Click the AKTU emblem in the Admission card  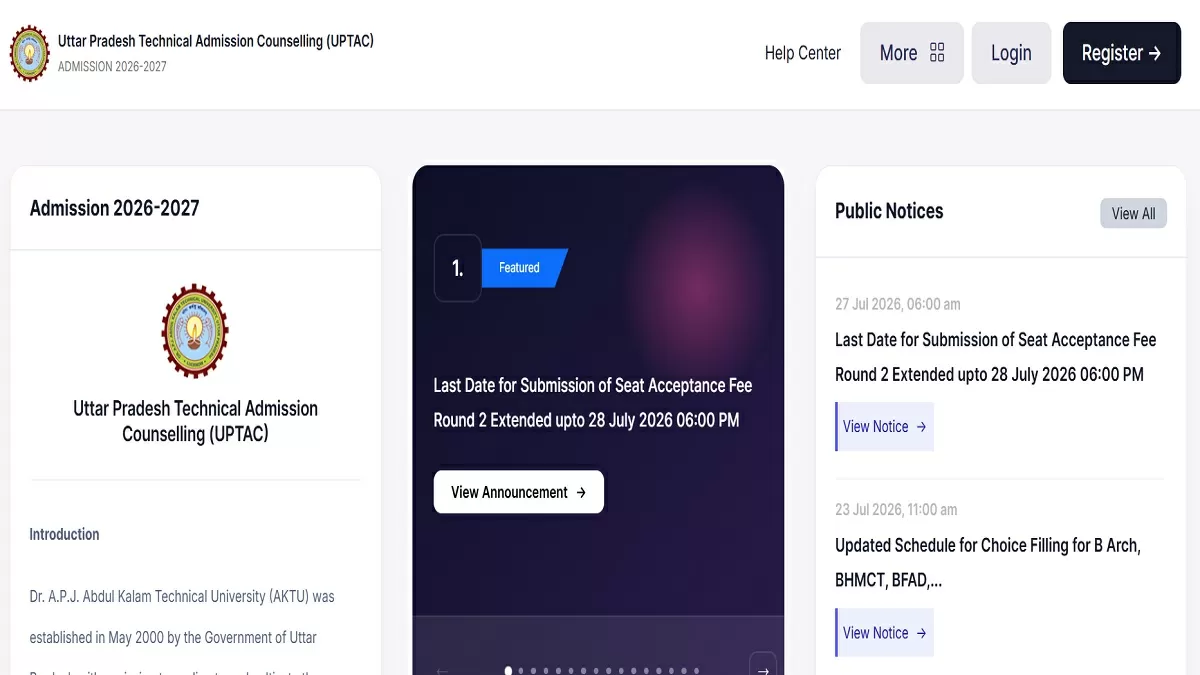[195, 331]
